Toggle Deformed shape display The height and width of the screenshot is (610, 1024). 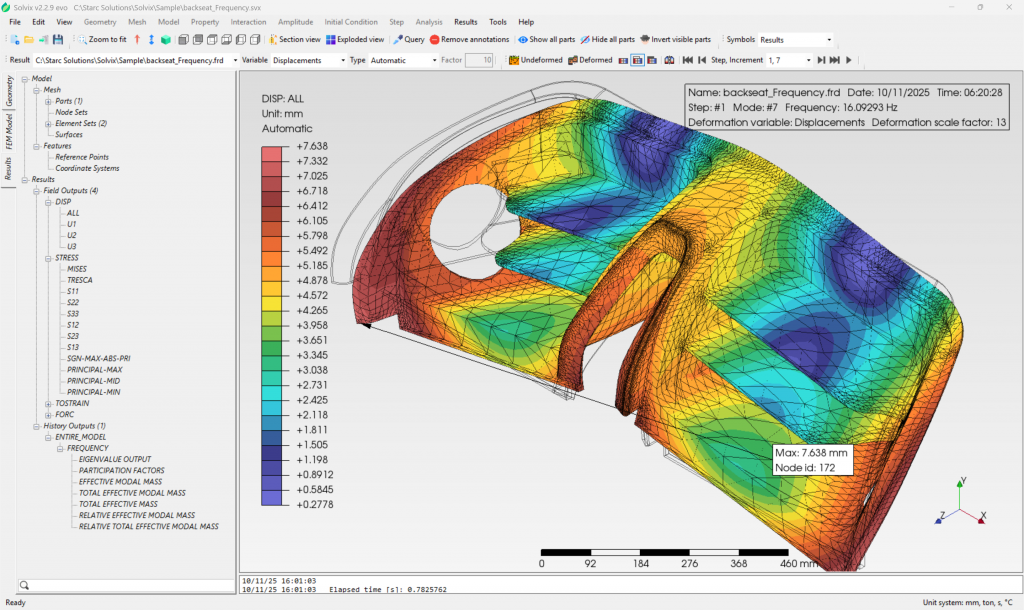click(590, 60)
